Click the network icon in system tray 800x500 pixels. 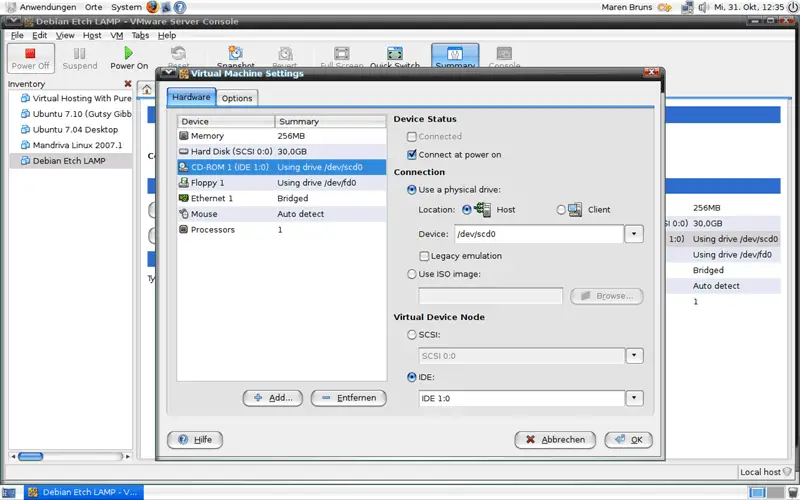tap(688, 7)
